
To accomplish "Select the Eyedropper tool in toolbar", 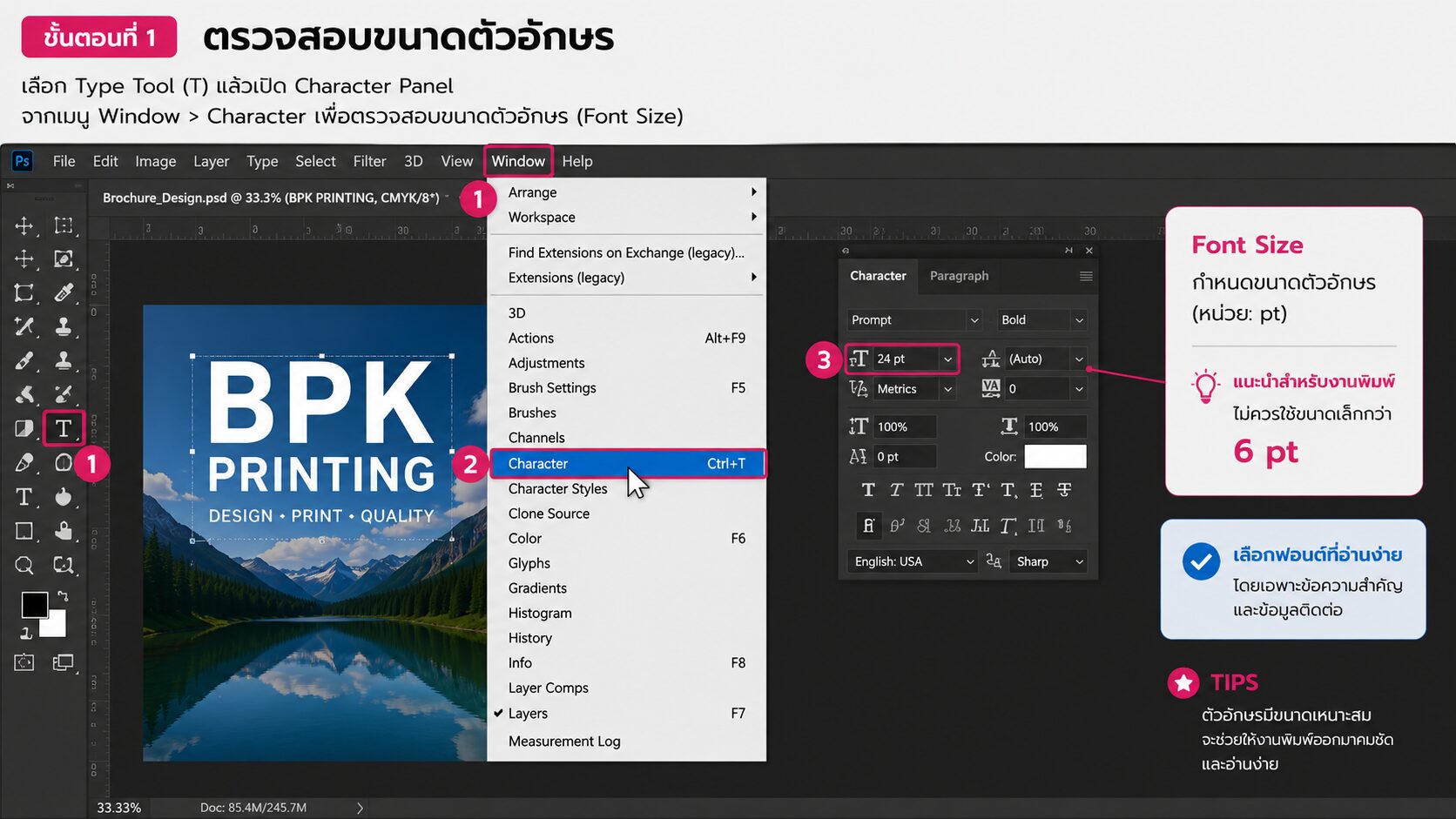I will click(x=63, y=292).
